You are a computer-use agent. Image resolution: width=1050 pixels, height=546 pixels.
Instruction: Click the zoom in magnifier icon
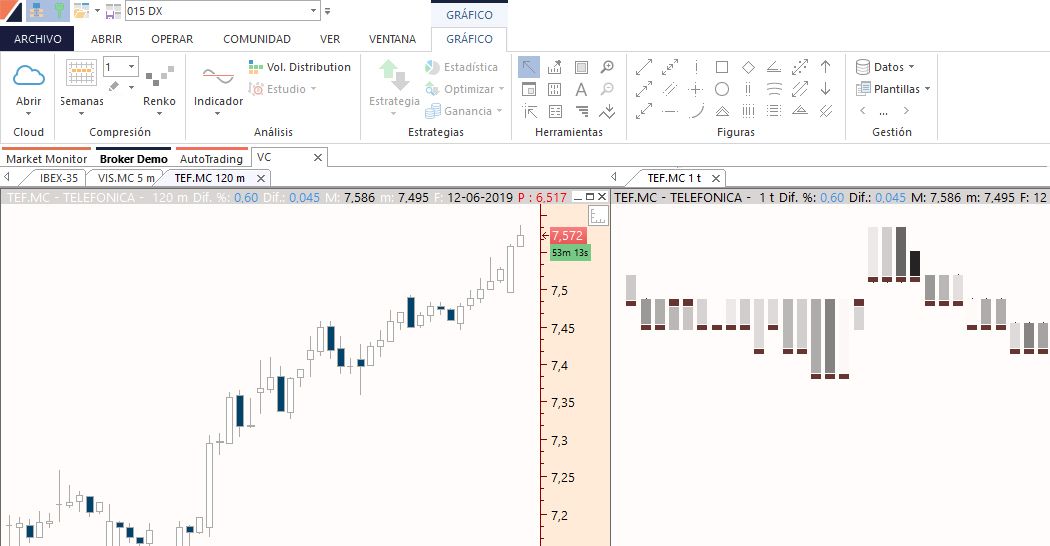click(x=607, y=67)
